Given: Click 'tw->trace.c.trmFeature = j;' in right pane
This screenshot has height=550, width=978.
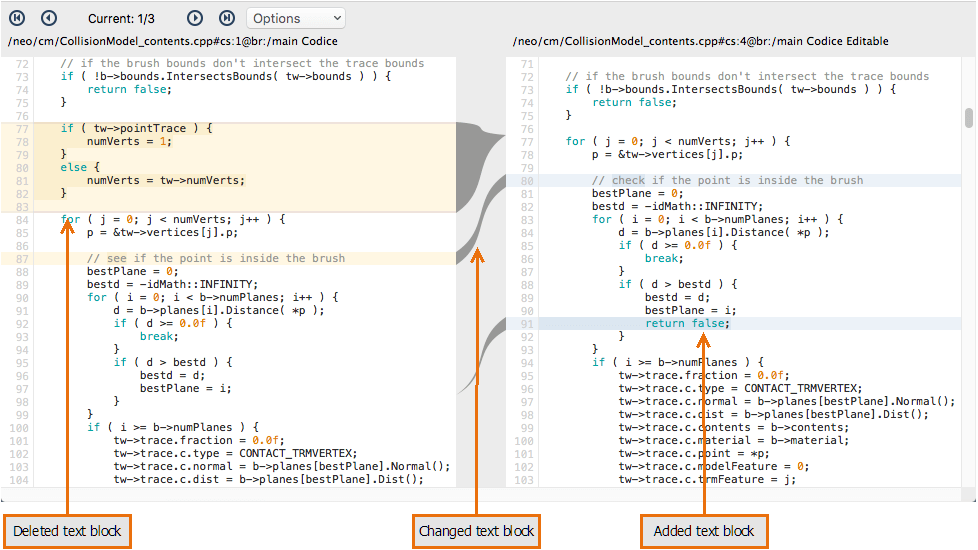Looking at the screenshot, I should (707, 479).
